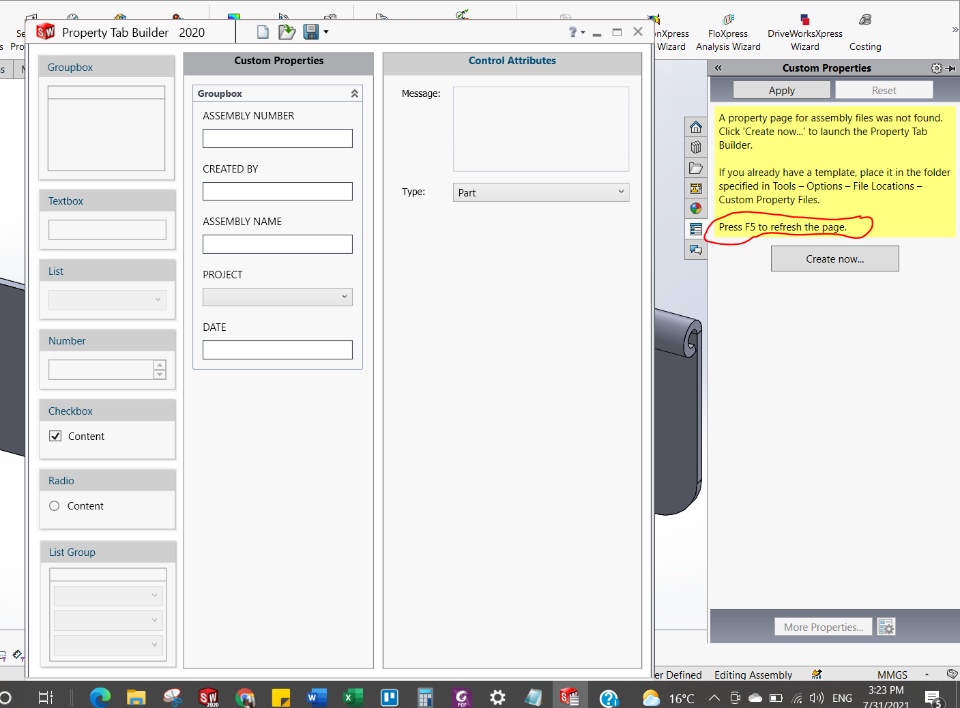The image size is (960, 708).
Task: Open File Explorer folder tab in task pane
Action: pyautogui.click(x=696, y=168)
